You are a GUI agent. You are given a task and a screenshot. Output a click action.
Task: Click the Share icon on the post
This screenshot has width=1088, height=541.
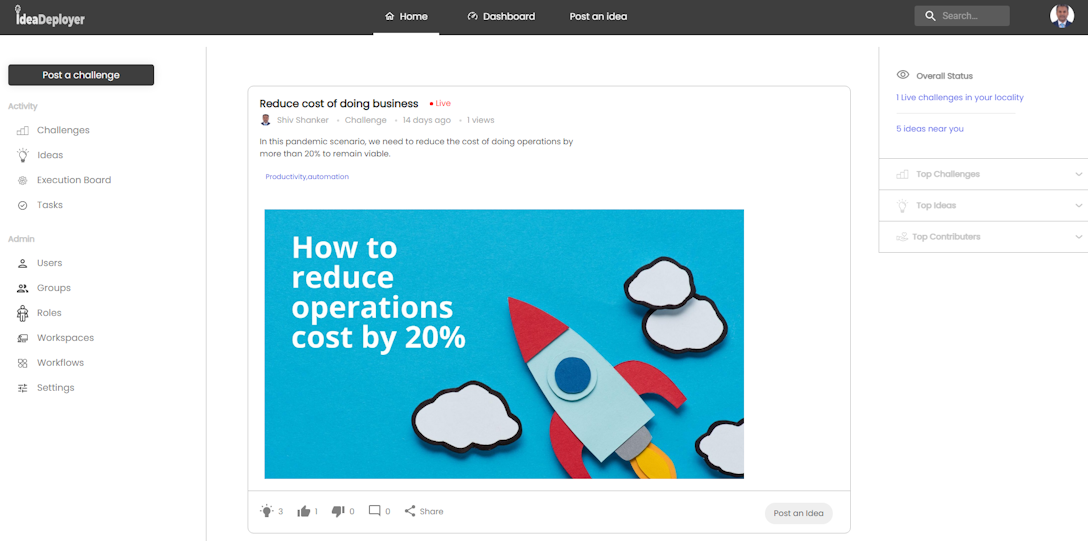[410, 511]
